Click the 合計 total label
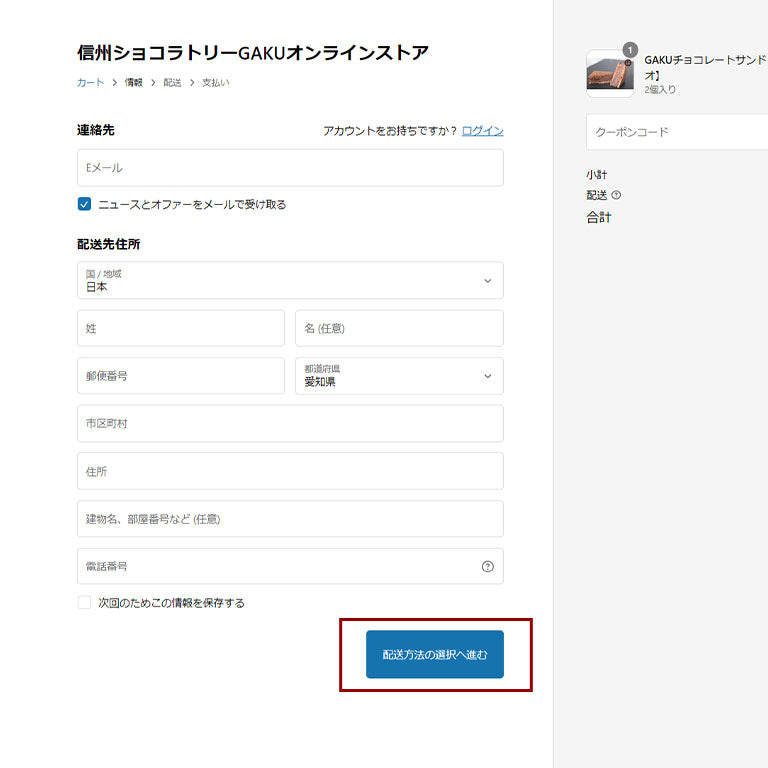768x768 pixels. click(599, 217)
